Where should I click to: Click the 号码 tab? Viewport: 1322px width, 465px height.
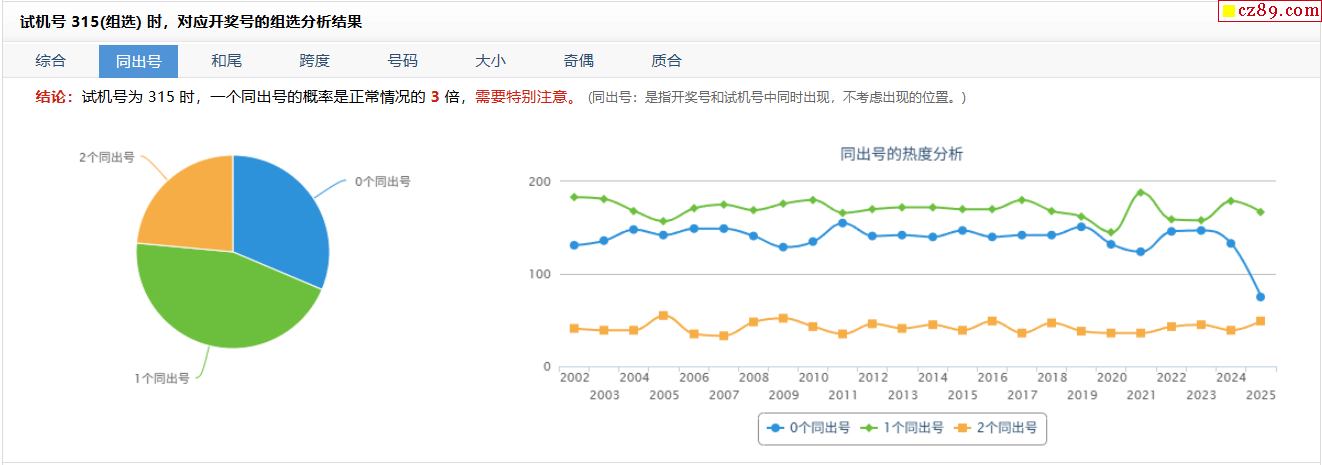click(402, 61)
